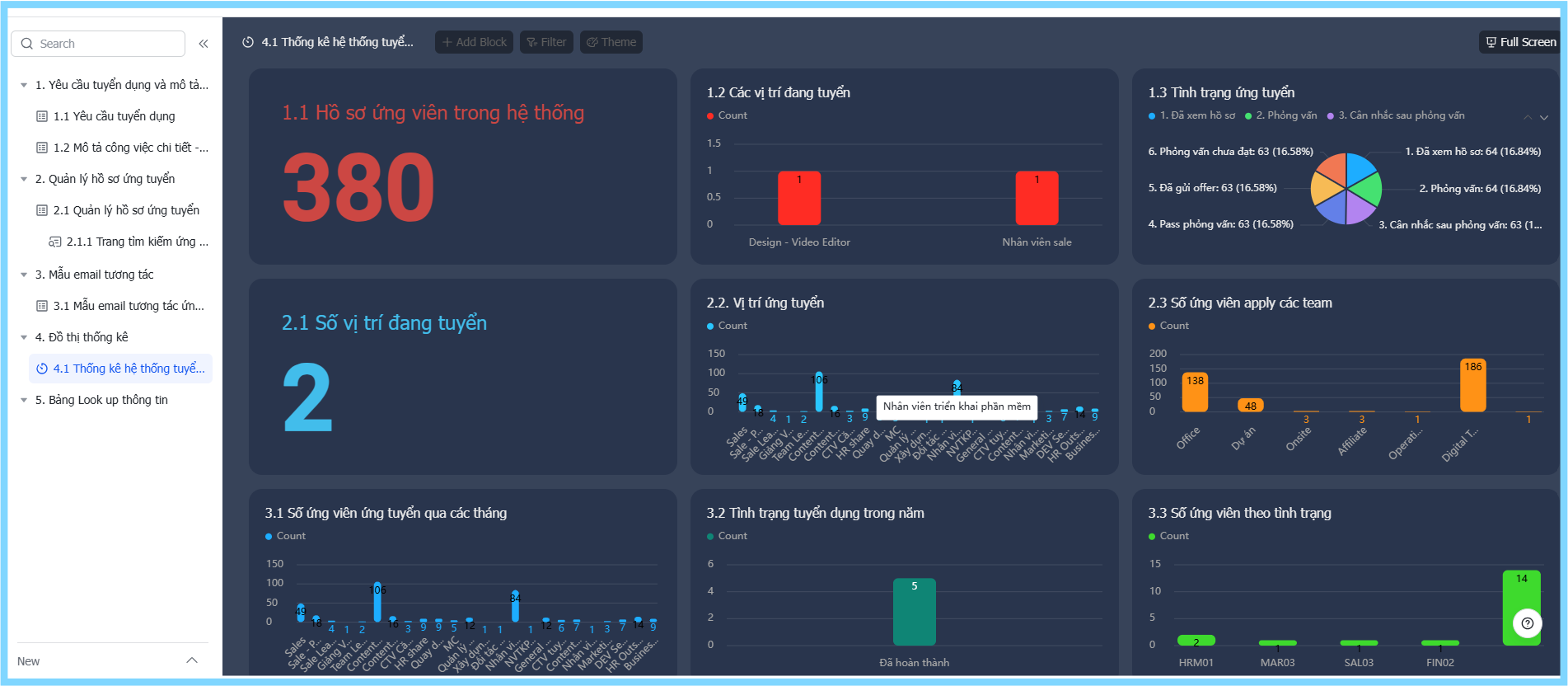
Task: Open the help question-mark button
Action: [1528, 623]
